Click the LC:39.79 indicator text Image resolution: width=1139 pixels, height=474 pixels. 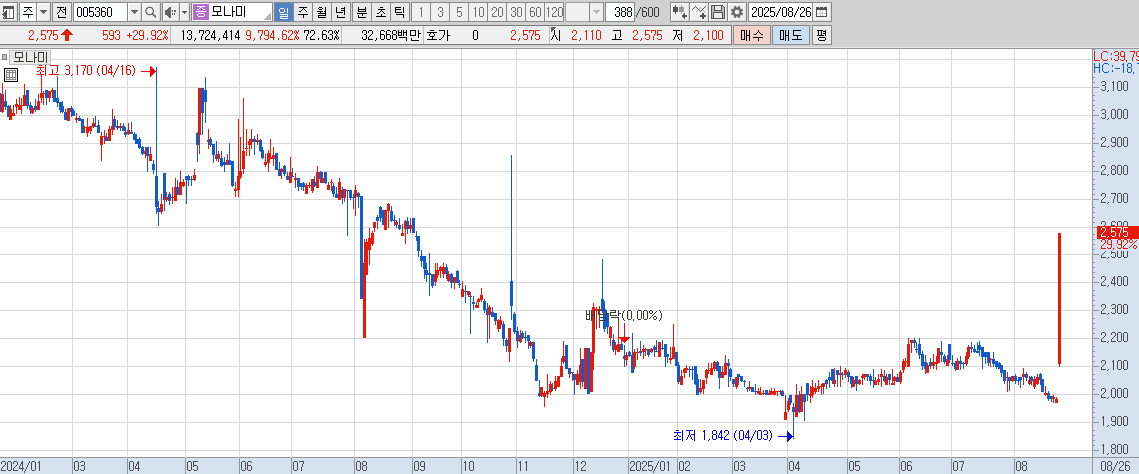1116,56
